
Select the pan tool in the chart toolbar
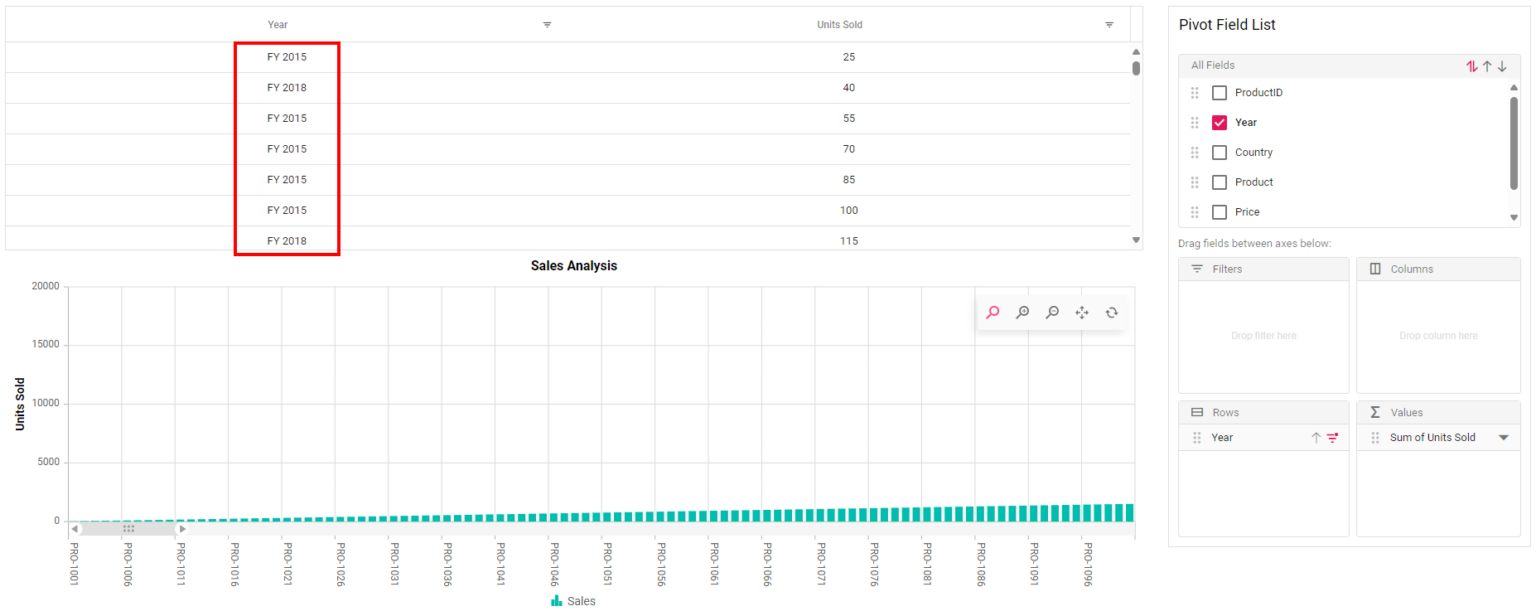click(x=1082, y=312)
